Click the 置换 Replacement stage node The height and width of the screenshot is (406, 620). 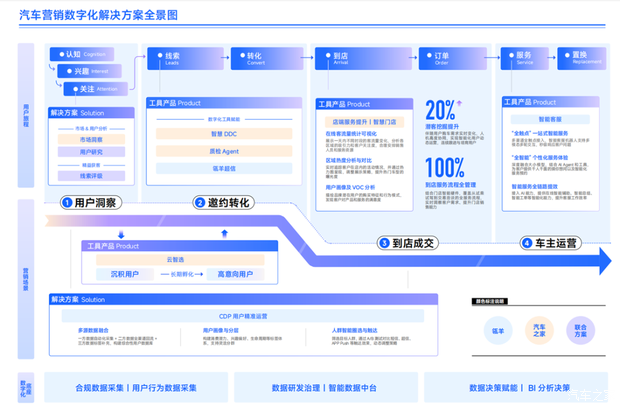tap(582, 58)
